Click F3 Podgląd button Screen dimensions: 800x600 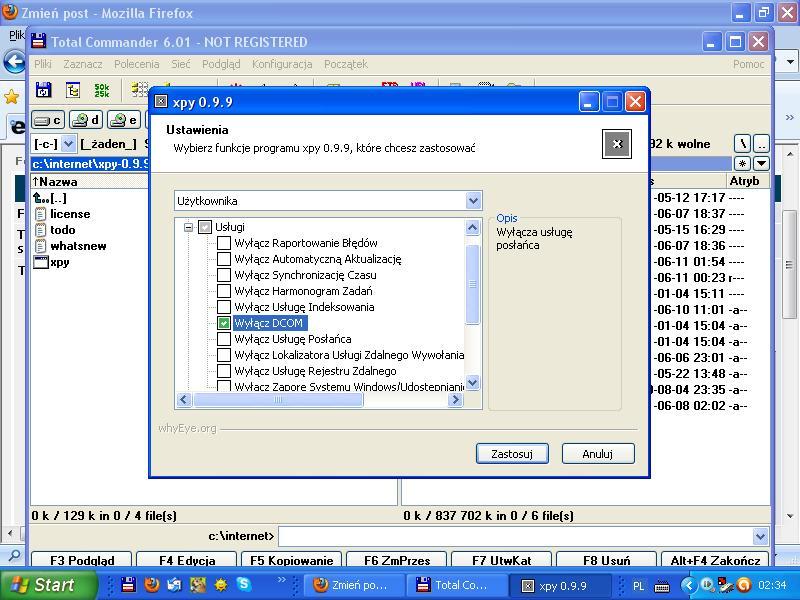point(82,560)
